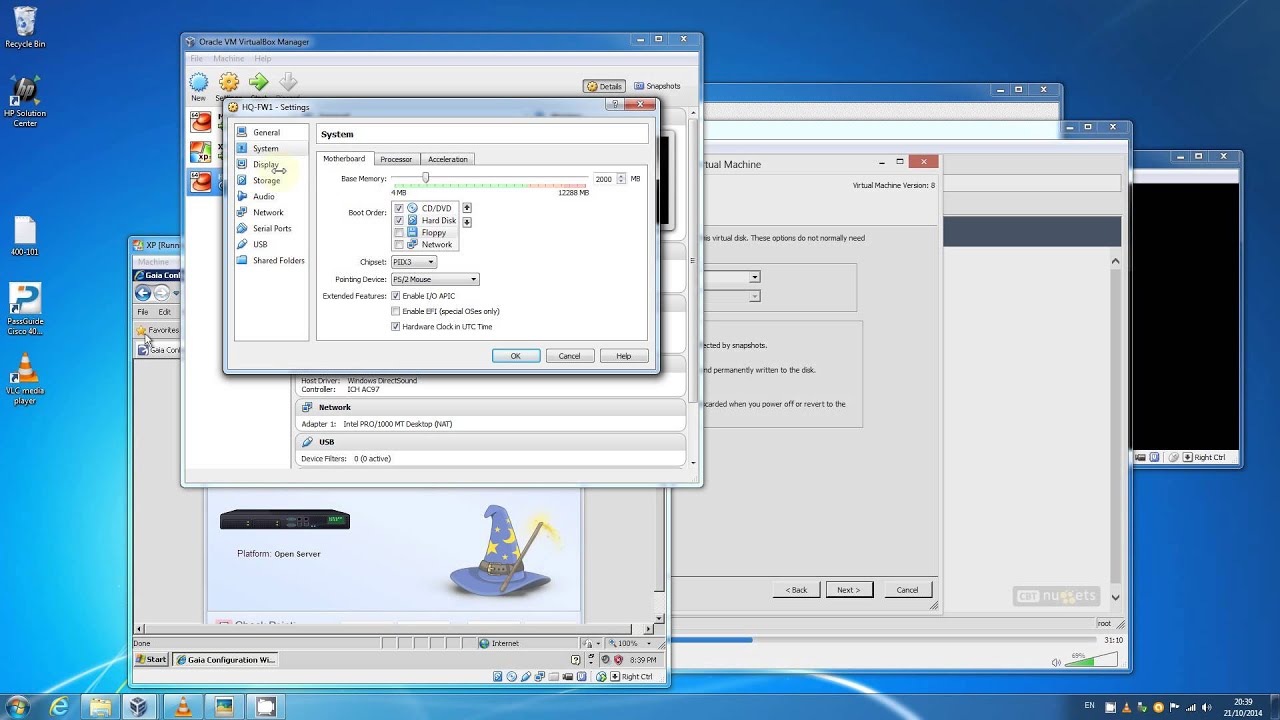Image resolution: width=1280 pixels, height=720 pixels.
Task: Enable EFI (special OSes only) checkbox
Action: coord(396,311)
